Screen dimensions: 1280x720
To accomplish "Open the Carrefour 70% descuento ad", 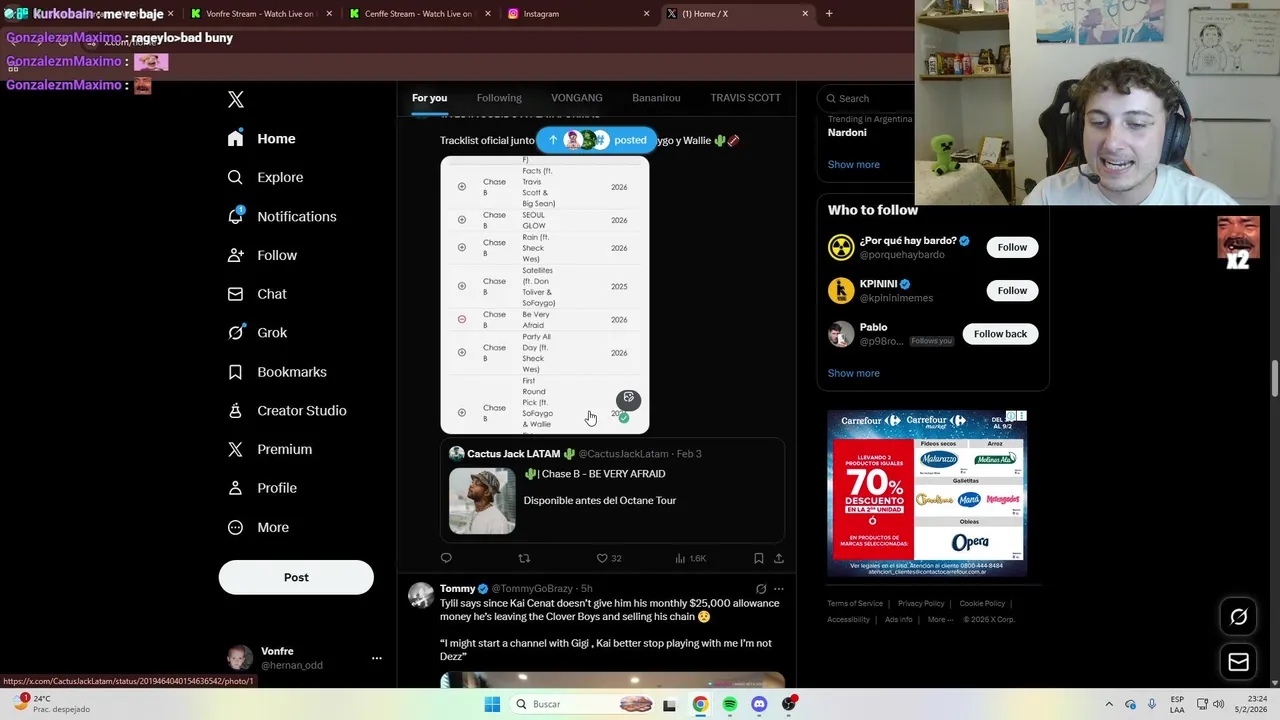I will click(927, 493).
